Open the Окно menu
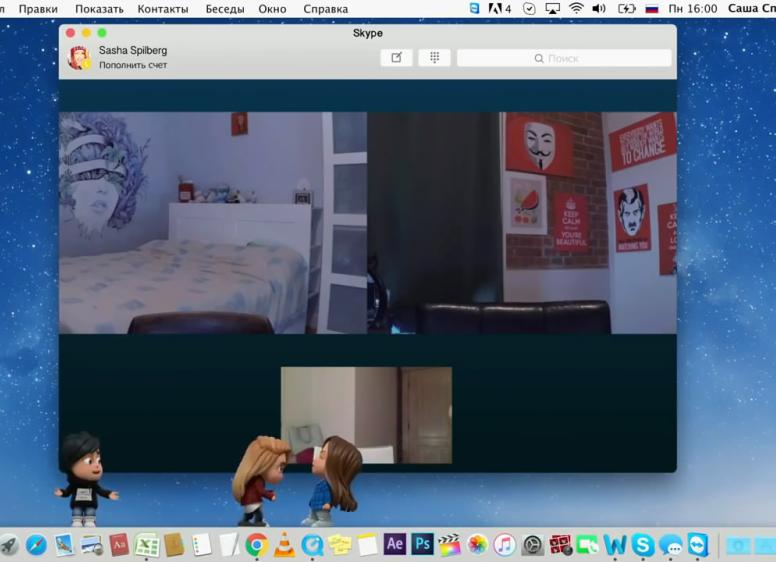The height and width of the screenshot is (562, 776). tap(272, 9)
